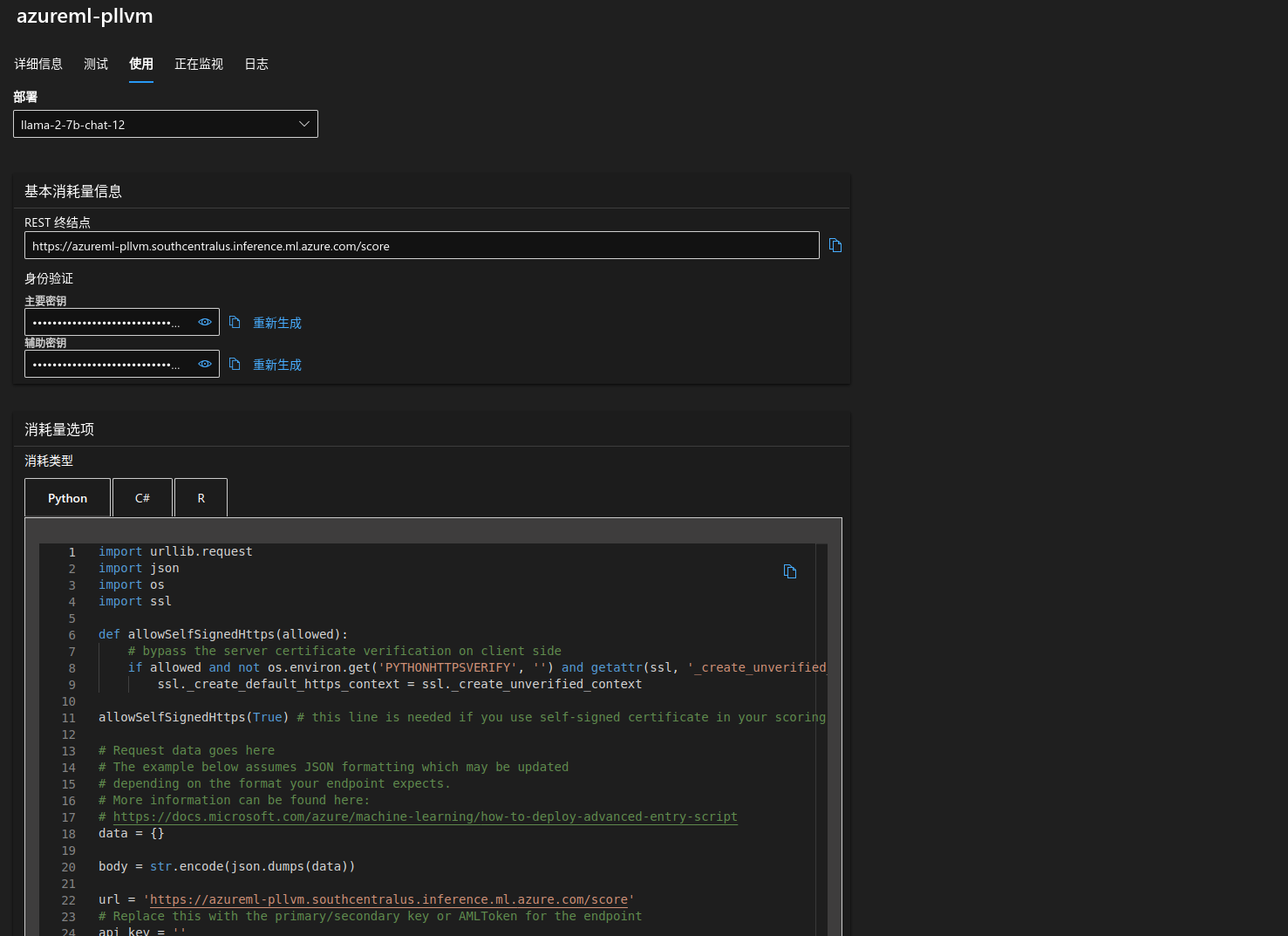The image size is (1288, 936).
Task: Select the Python consumption type tab
Action: coord(67,497)
